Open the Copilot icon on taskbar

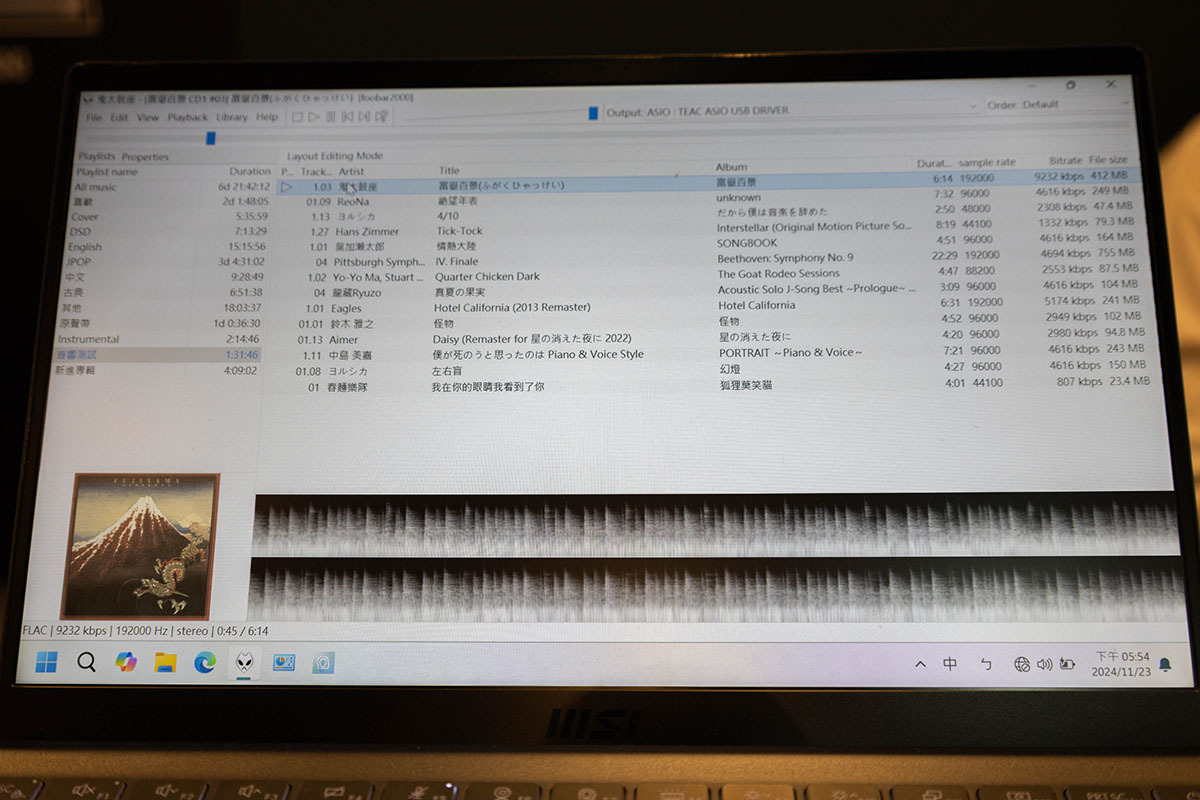click(x=126, y=662)
